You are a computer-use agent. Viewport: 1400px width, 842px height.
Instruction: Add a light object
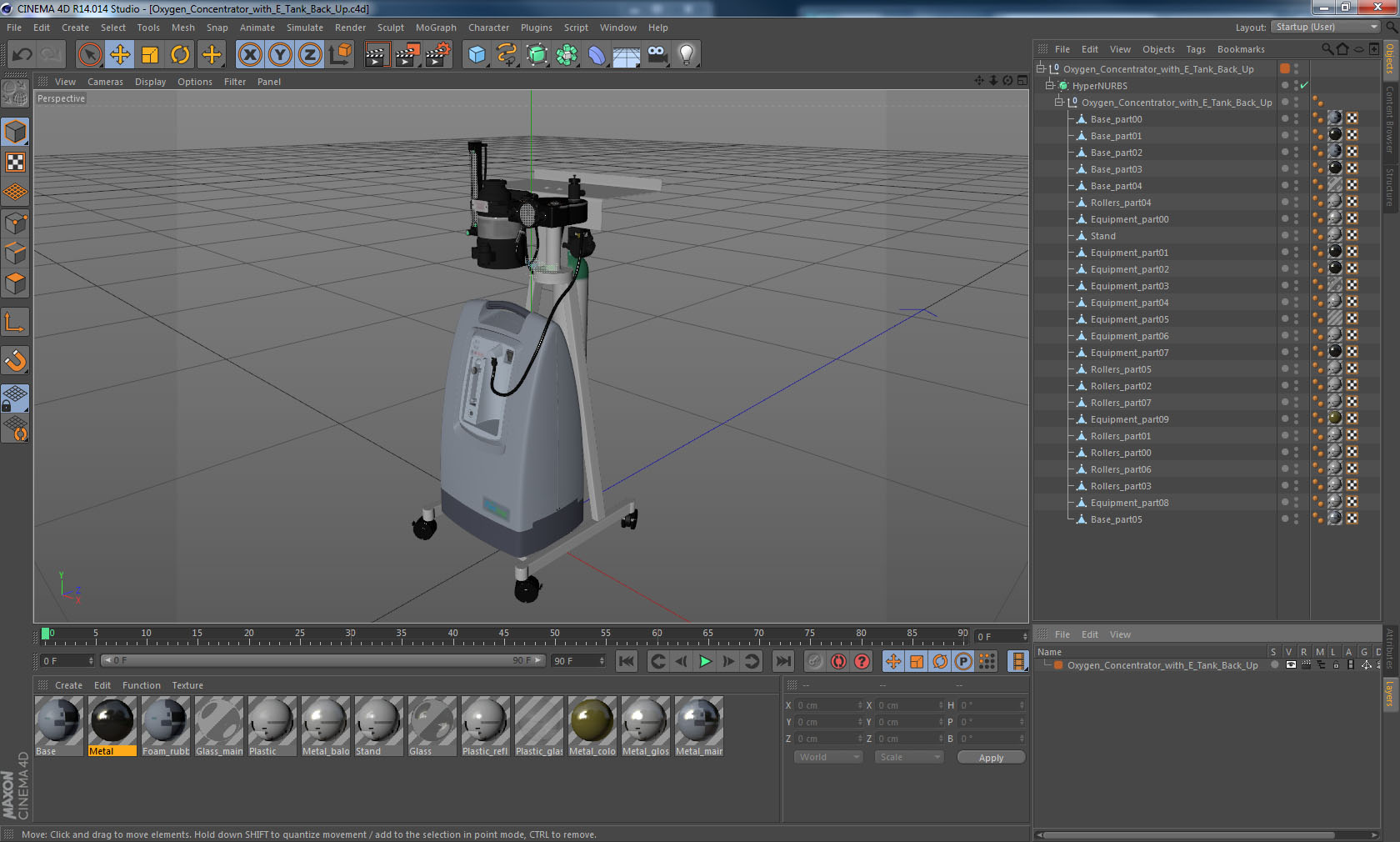point(687,55)
